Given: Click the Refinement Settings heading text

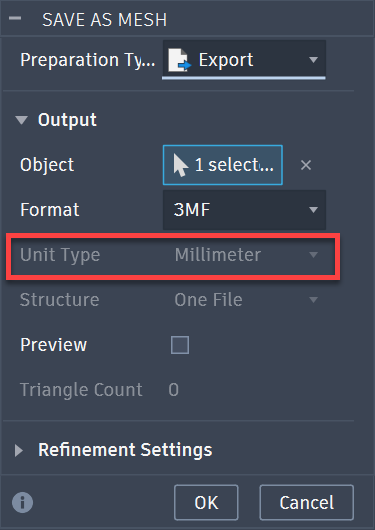Looking at the screenshot, I should (x=125, y=450).
